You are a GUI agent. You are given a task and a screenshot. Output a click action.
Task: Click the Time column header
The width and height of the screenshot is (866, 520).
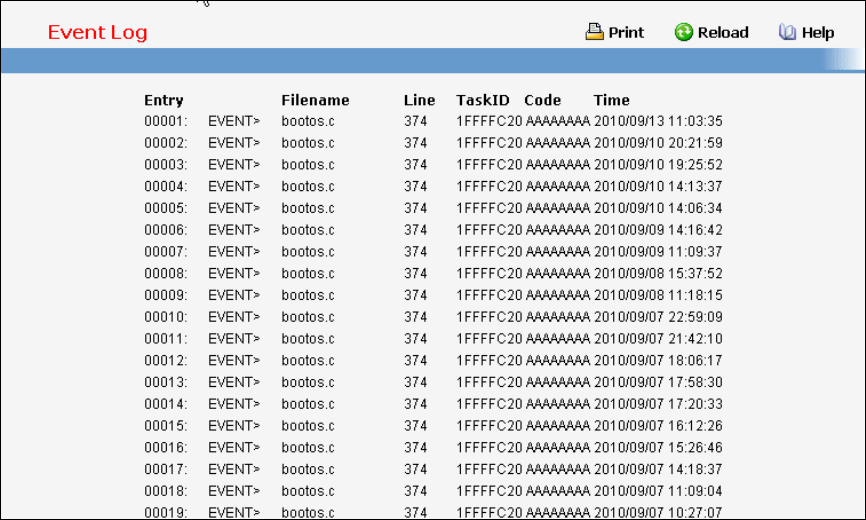(x=611, y=100)
